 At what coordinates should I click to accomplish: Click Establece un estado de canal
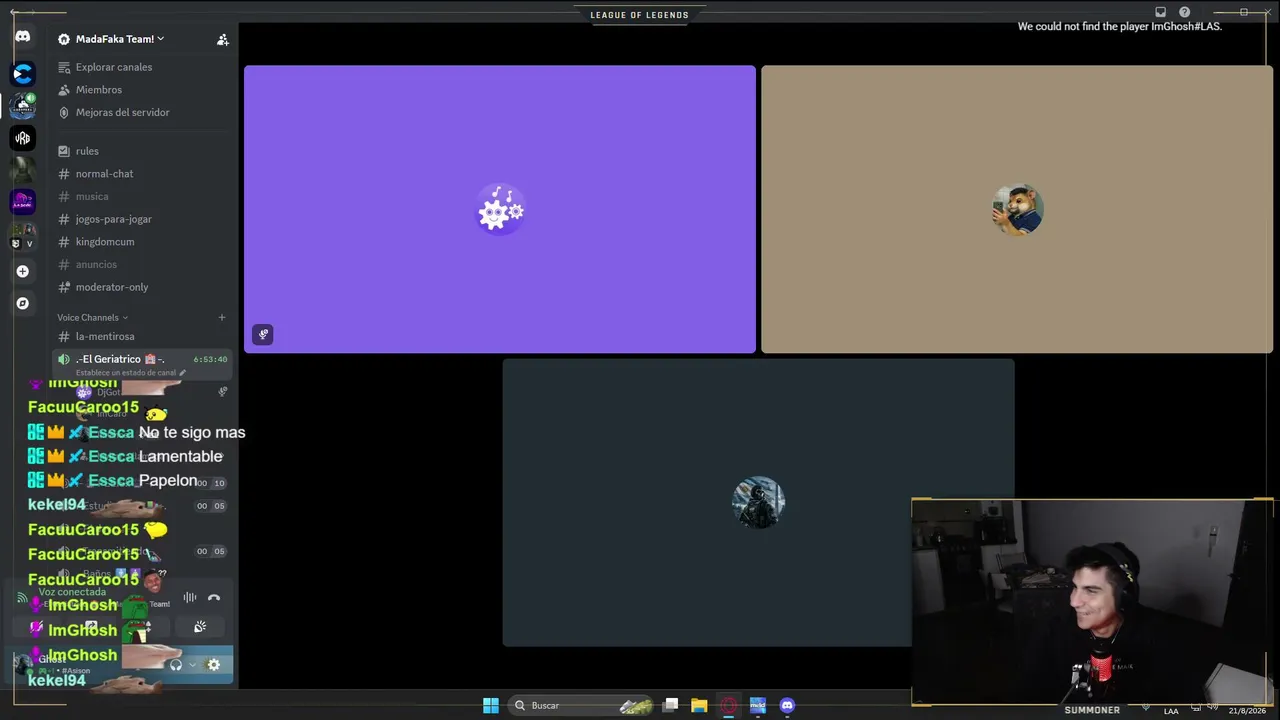click(130, 373)
